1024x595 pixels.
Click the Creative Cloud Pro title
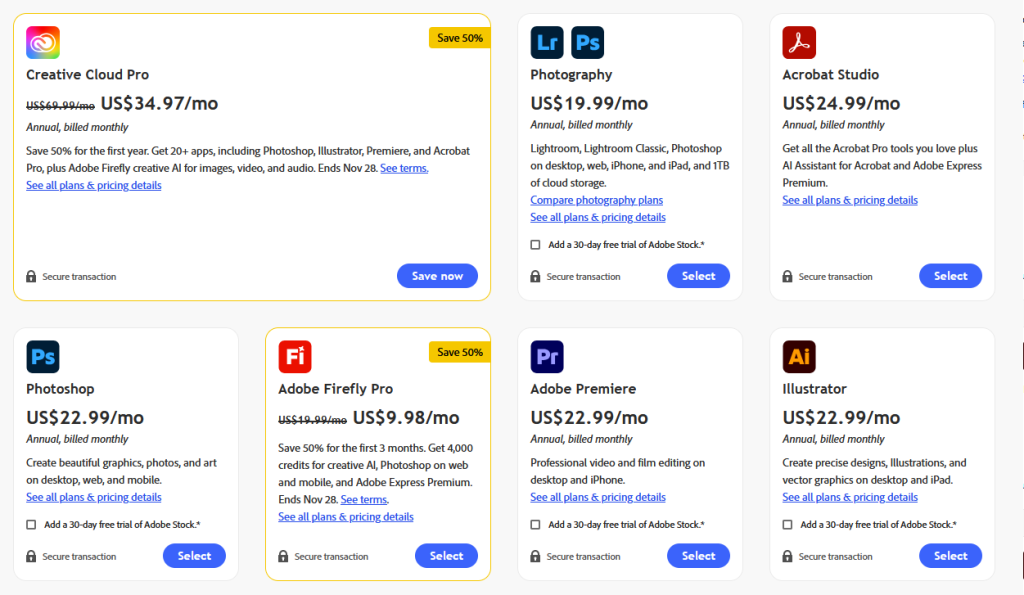click(x=88, y=74)
